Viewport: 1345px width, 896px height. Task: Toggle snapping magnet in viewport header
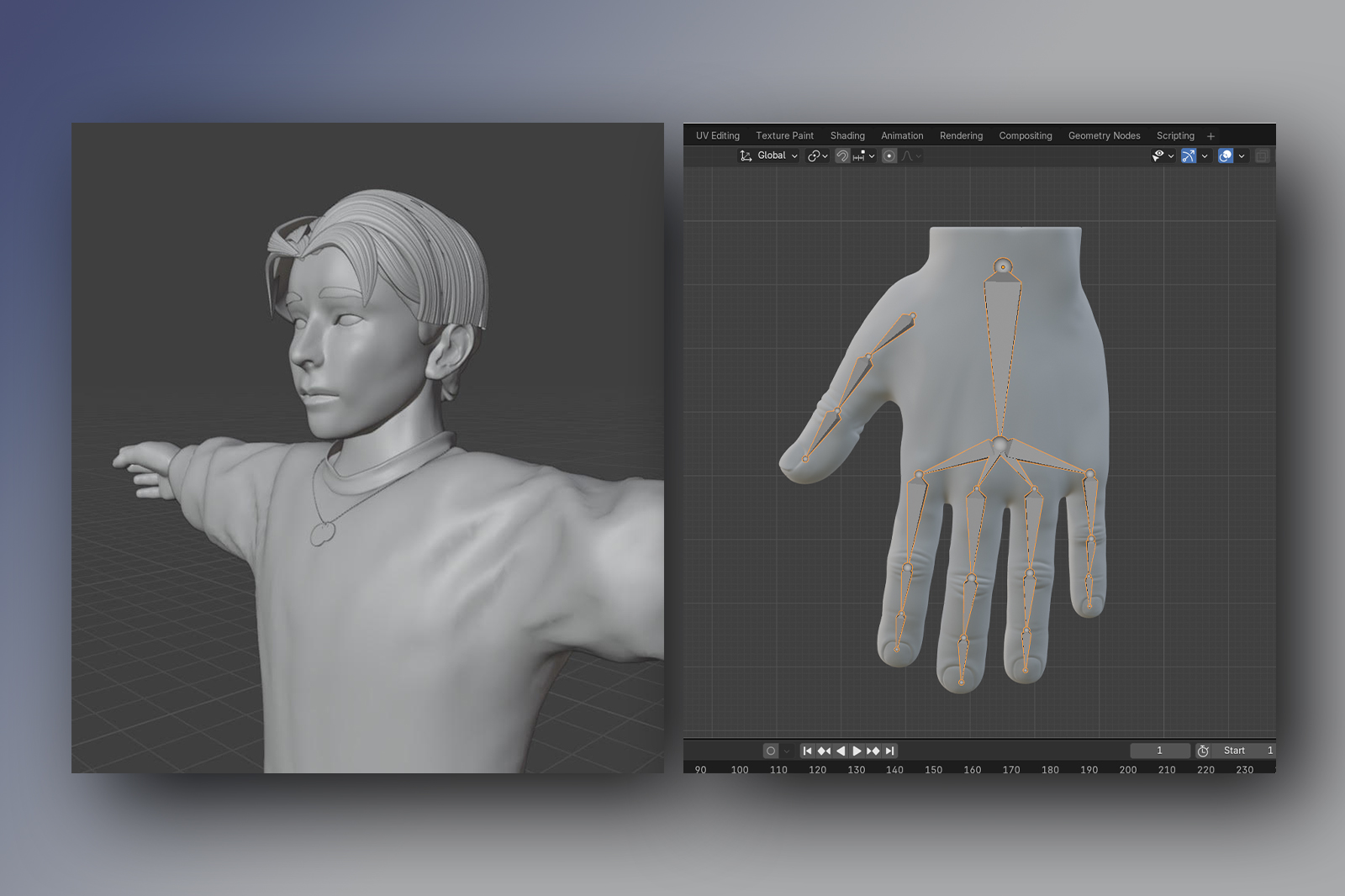[x=842, y=155]
